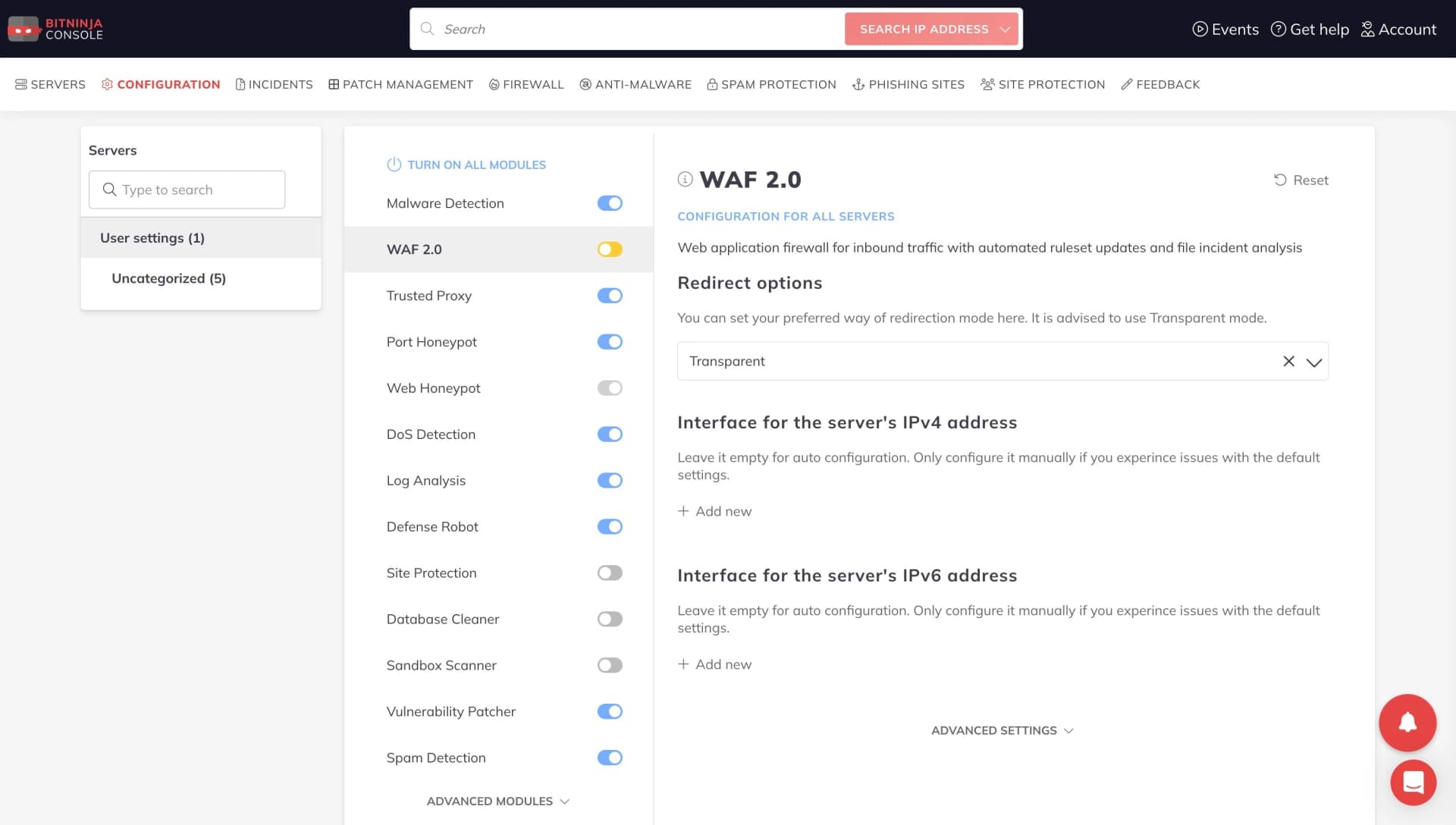The width and height of the screenshot is (1456, 825).
Task: Enable the Site Protection module
Action: tap(610, 572)
